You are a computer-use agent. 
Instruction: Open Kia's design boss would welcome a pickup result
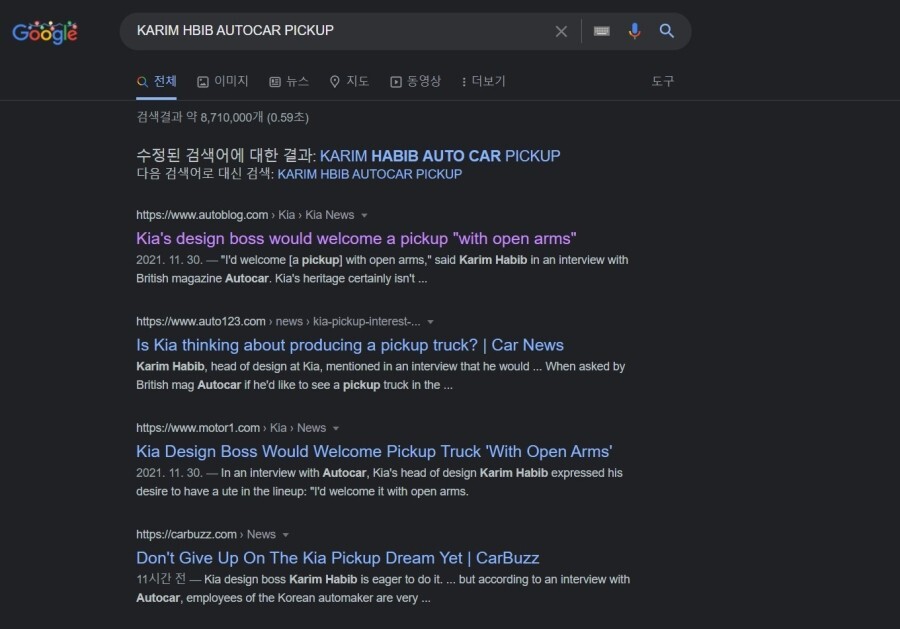(356, 238)
